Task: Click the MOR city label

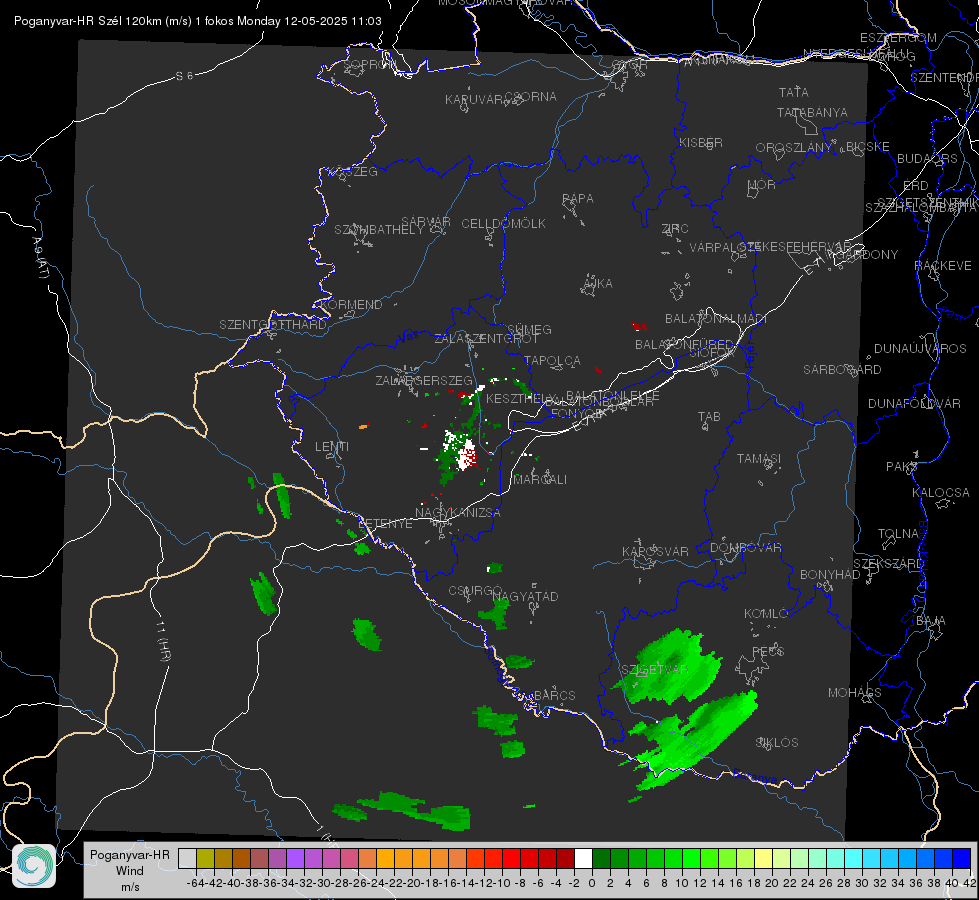Action: [x=762, y=184]
